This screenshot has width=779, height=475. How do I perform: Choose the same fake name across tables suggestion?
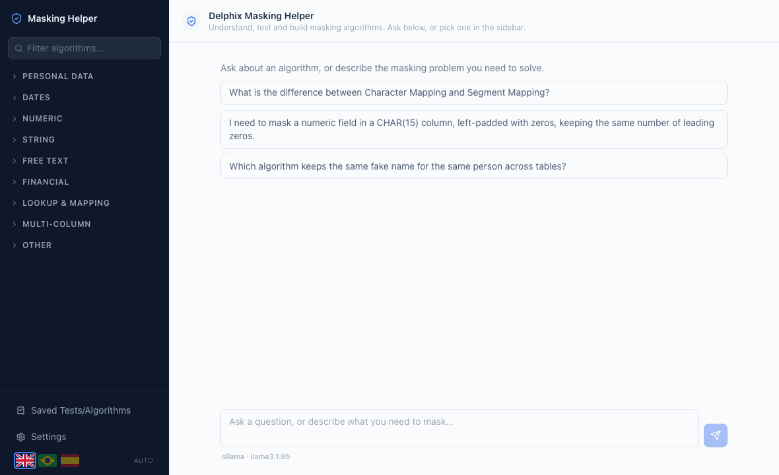[x=474, y=166]
